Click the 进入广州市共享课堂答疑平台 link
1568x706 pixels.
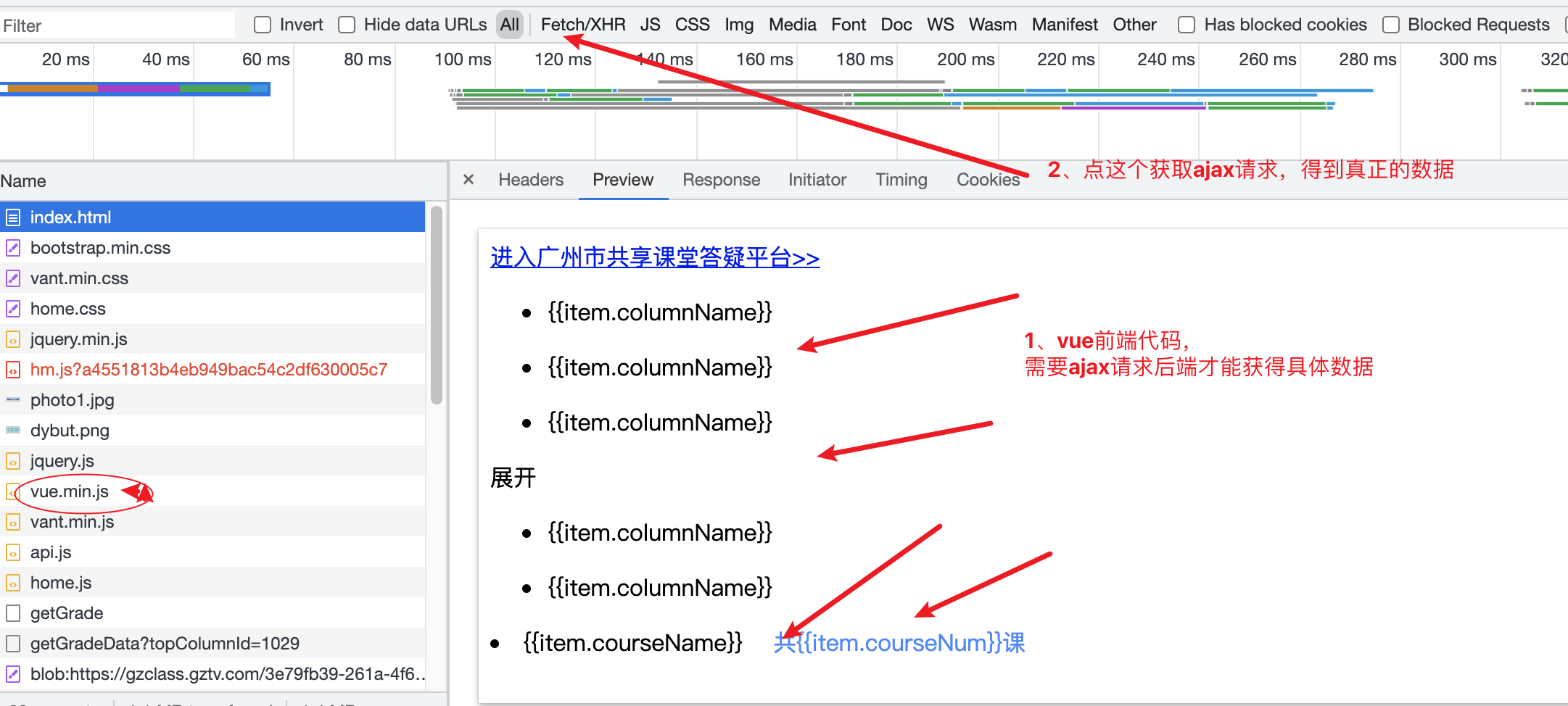coord(655,257)
